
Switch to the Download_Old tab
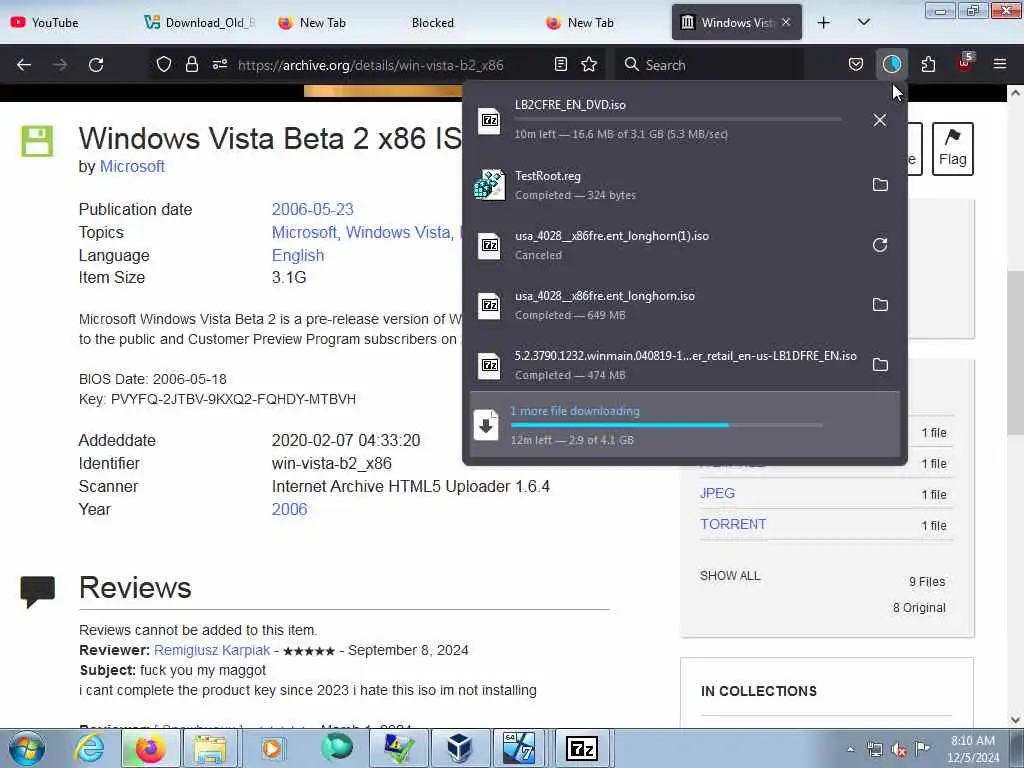[200, 23]
